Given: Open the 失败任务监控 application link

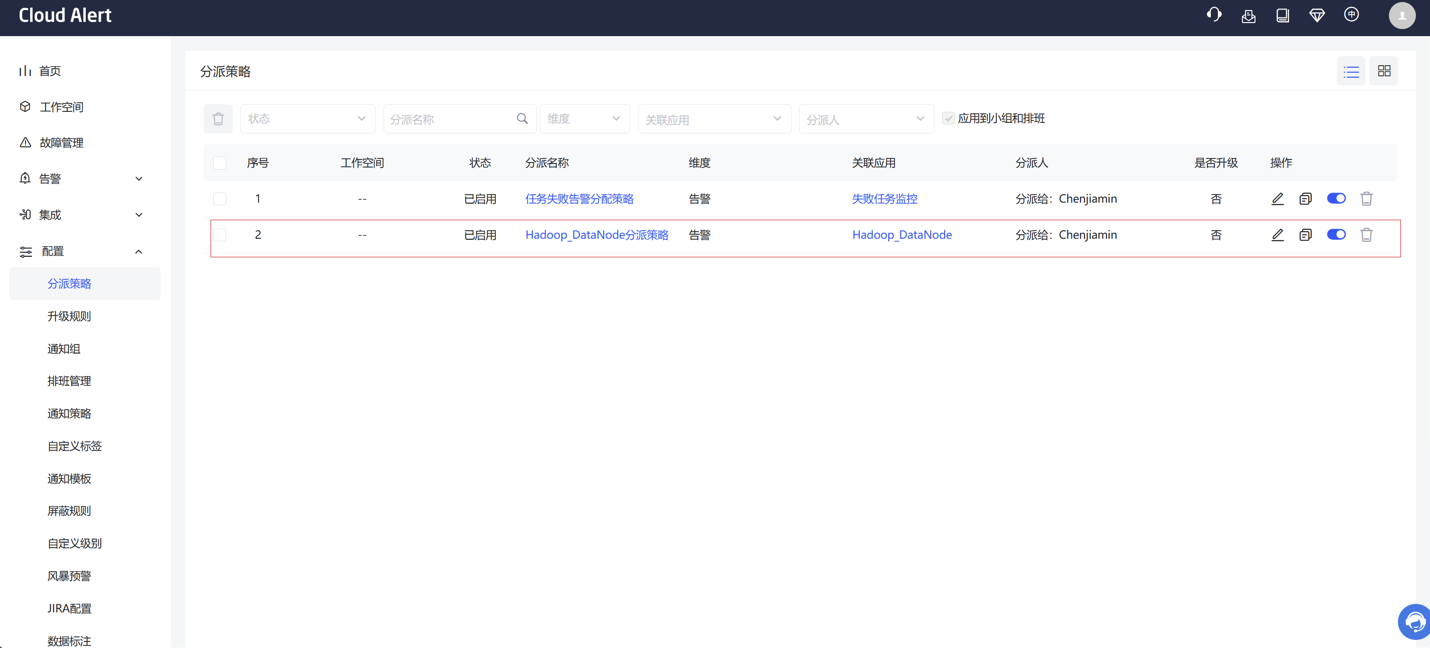Looking at the screenshot, I should click(x=885, y=199).
